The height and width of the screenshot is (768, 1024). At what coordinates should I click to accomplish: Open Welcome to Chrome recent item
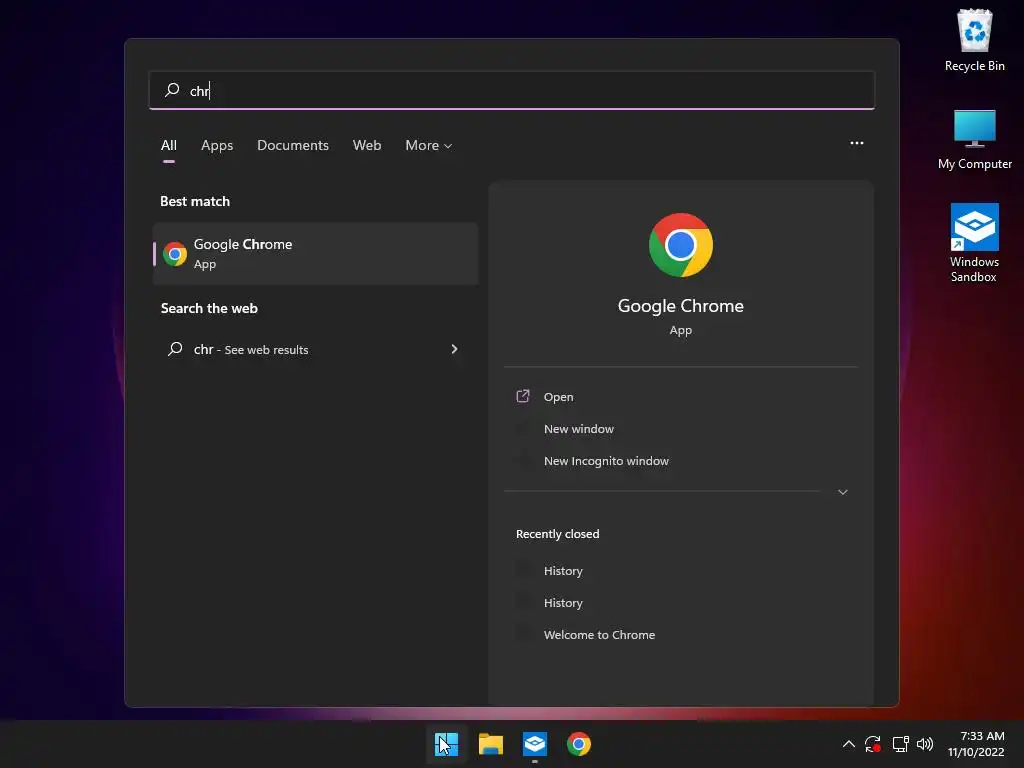[x=599, y=635]
